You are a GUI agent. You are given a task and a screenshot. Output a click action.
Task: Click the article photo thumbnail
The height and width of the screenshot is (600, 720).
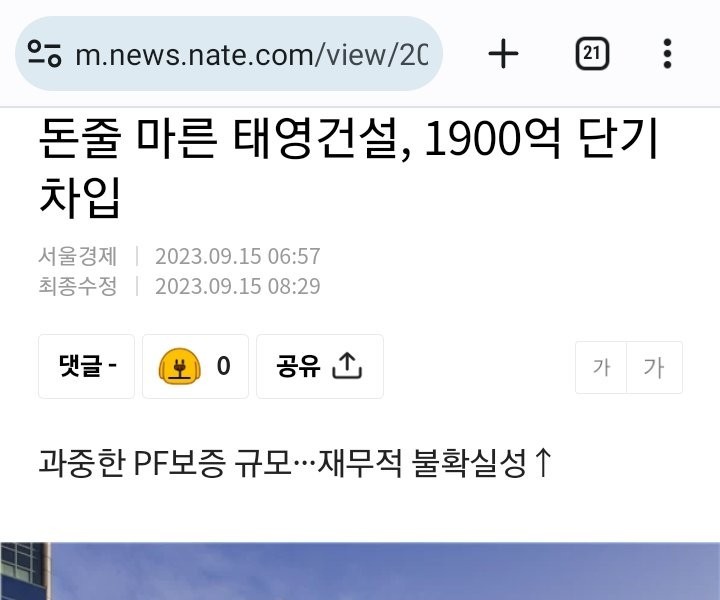tap(360, 571)
